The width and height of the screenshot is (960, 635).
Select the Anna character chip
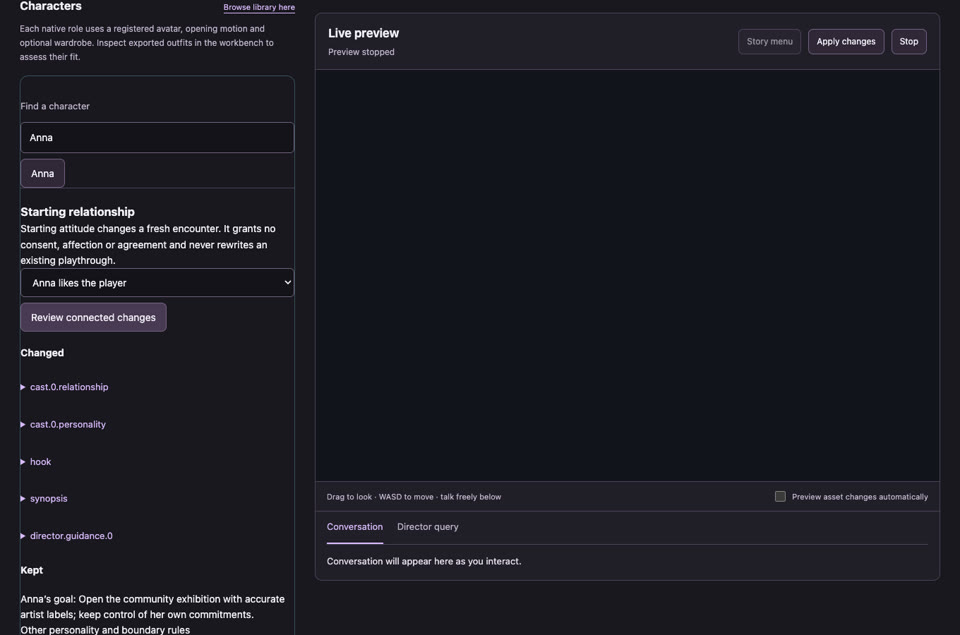click(42, 173)
